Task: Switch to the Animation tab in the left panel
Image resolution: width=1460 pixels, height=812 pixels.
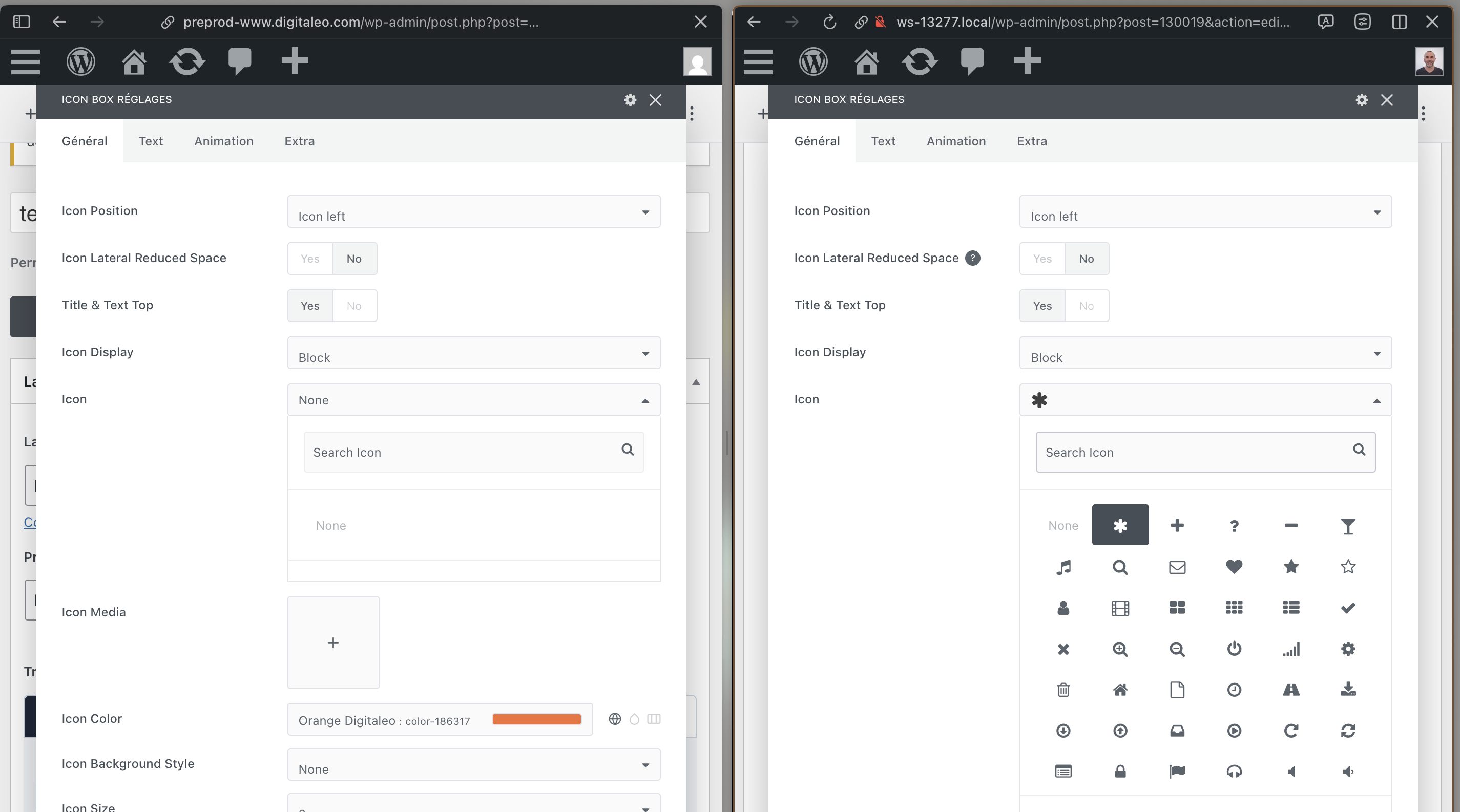Action: point(223,141)
